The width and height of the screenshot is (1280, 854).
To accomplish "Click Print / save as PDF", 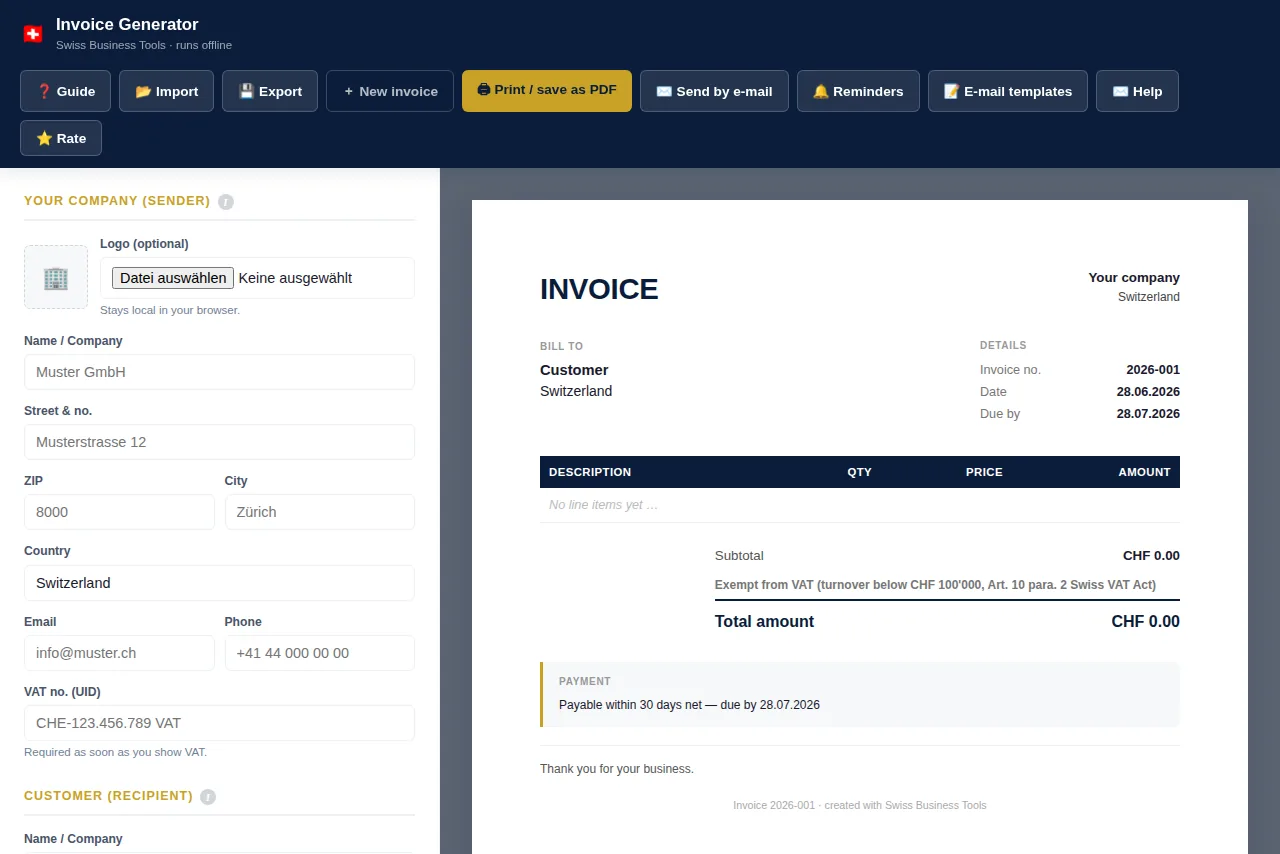I will pyautogui.click(x=547, y=91).
